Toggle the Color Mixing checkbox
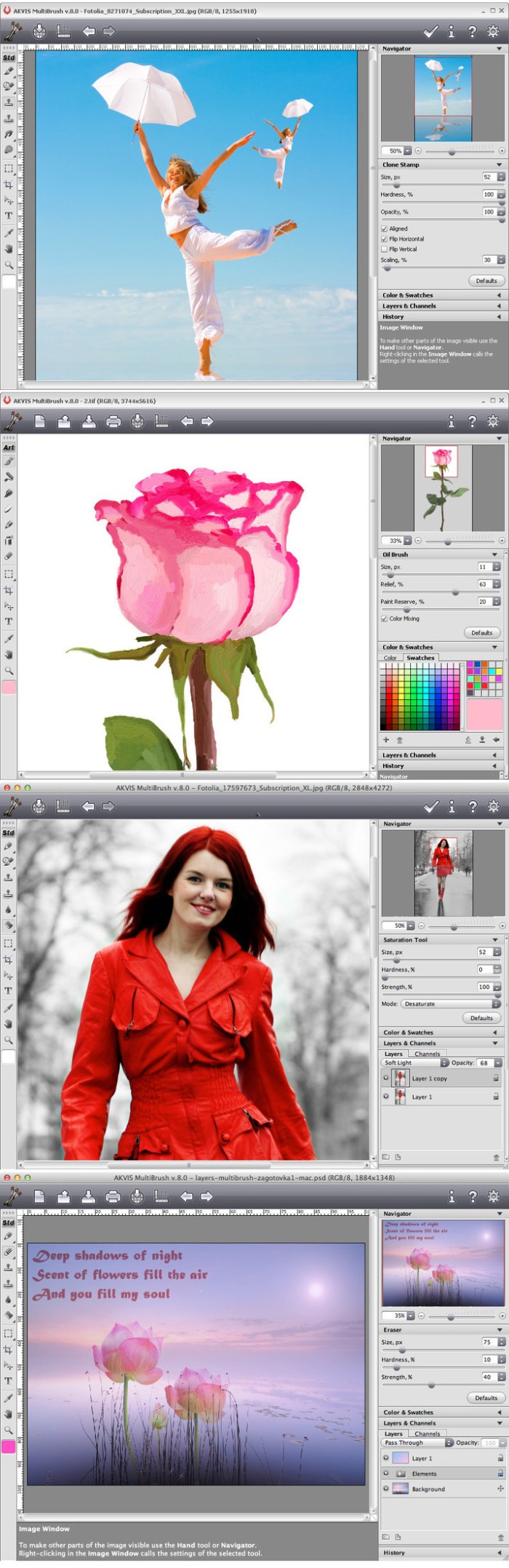Viewport: 509px width, 1568px height. pyautogui.click(x=385, y=618)
